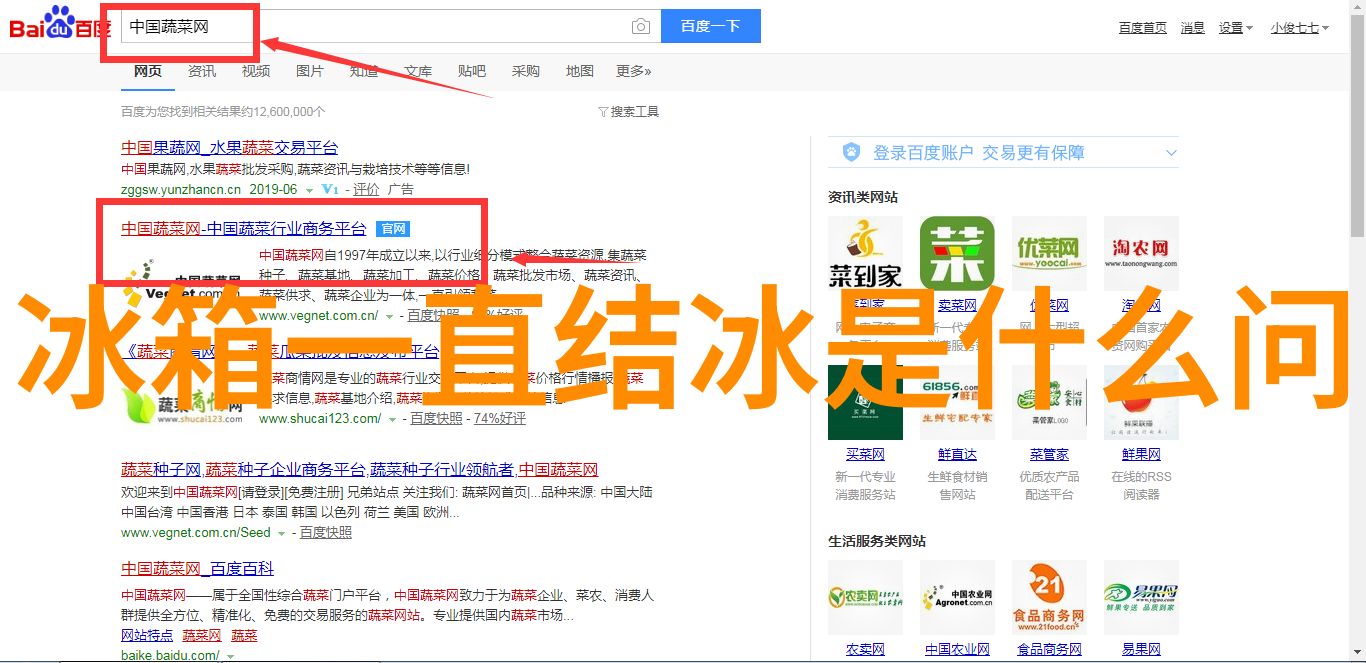Click 菜到家 site thumbnail
The width and height of the screenshot is (1366, 663).
point(865,254)
